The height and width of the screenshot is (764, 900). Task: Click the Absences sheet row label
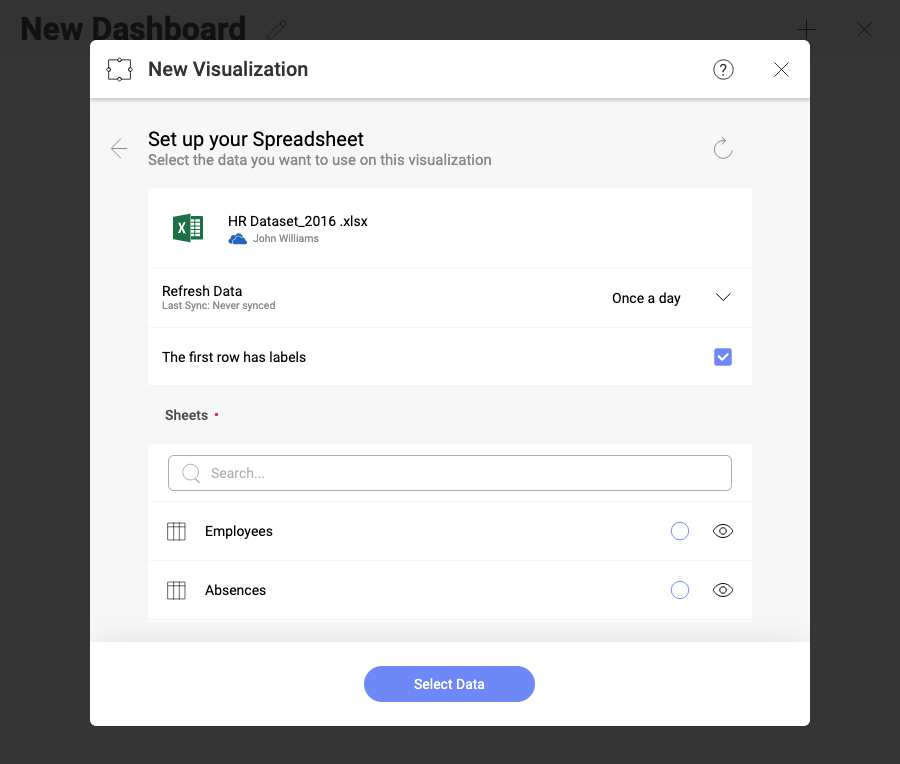click(236, 590)
